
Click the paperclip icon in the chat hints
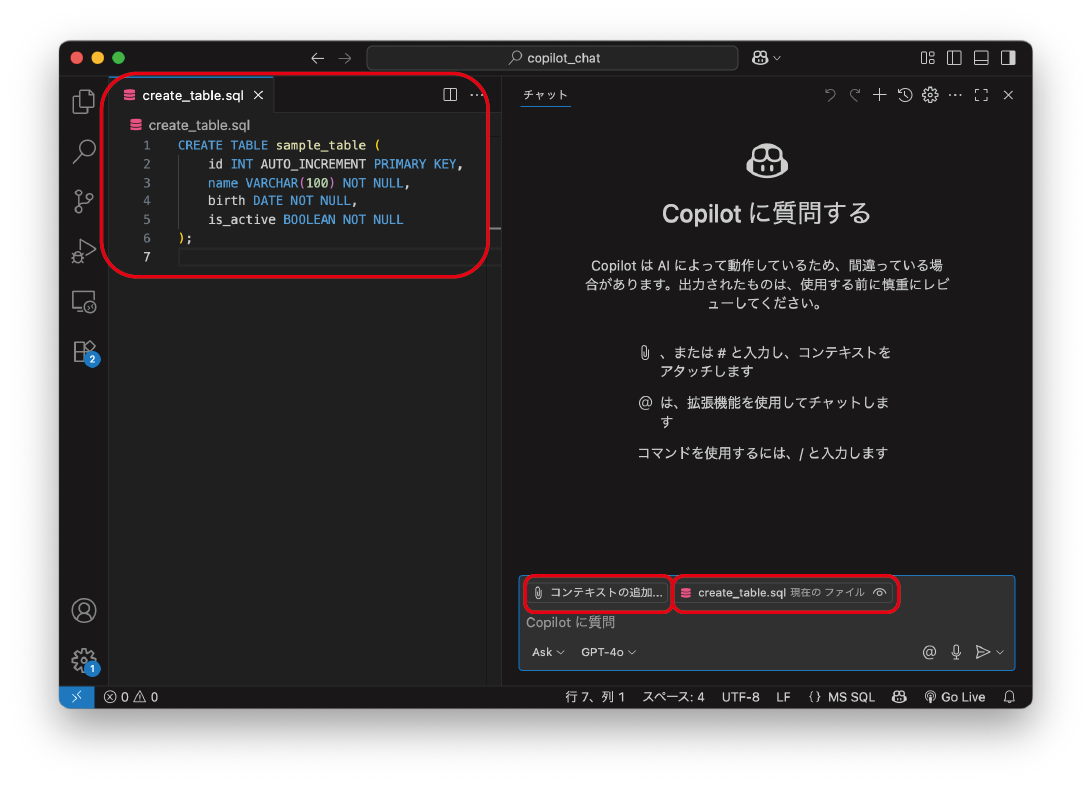645,353
